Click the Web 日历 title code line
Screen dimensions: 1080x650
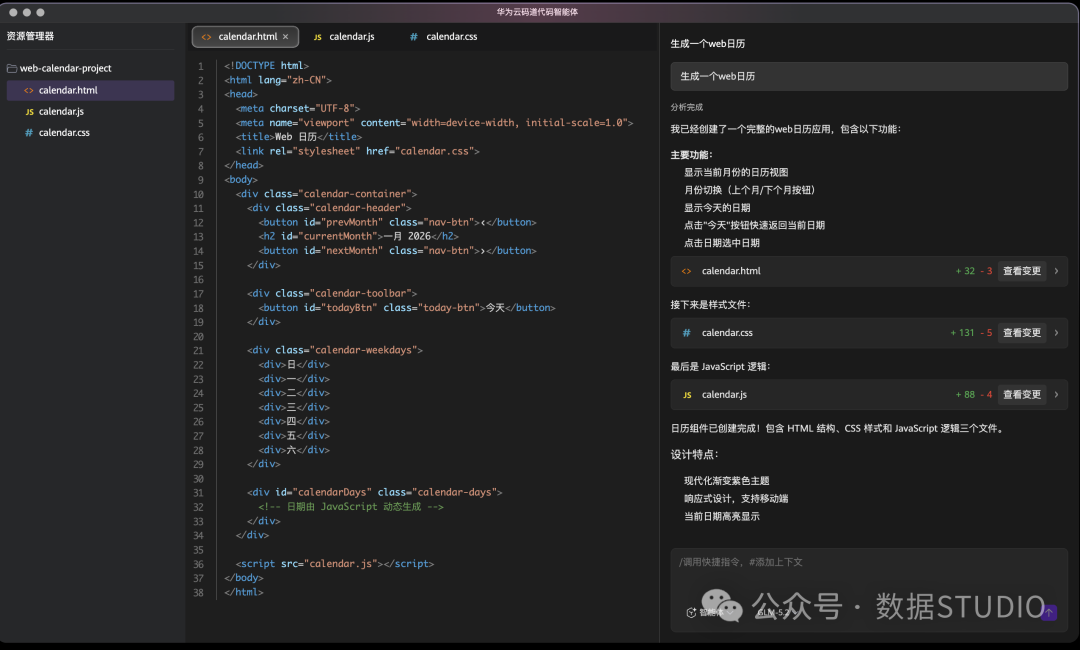tap(298, 137)
